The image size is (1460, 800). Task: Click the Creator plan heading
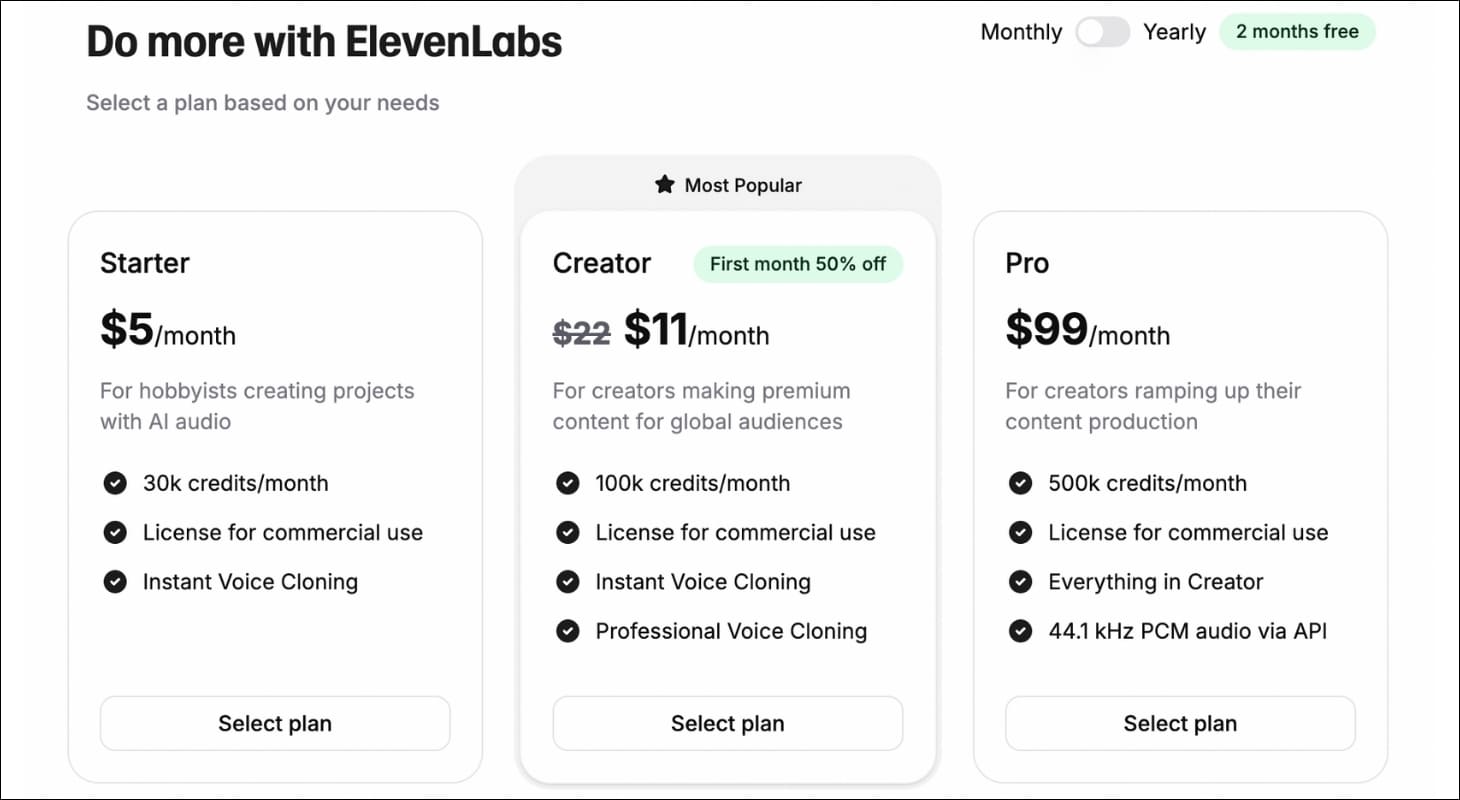click(602, 263)
